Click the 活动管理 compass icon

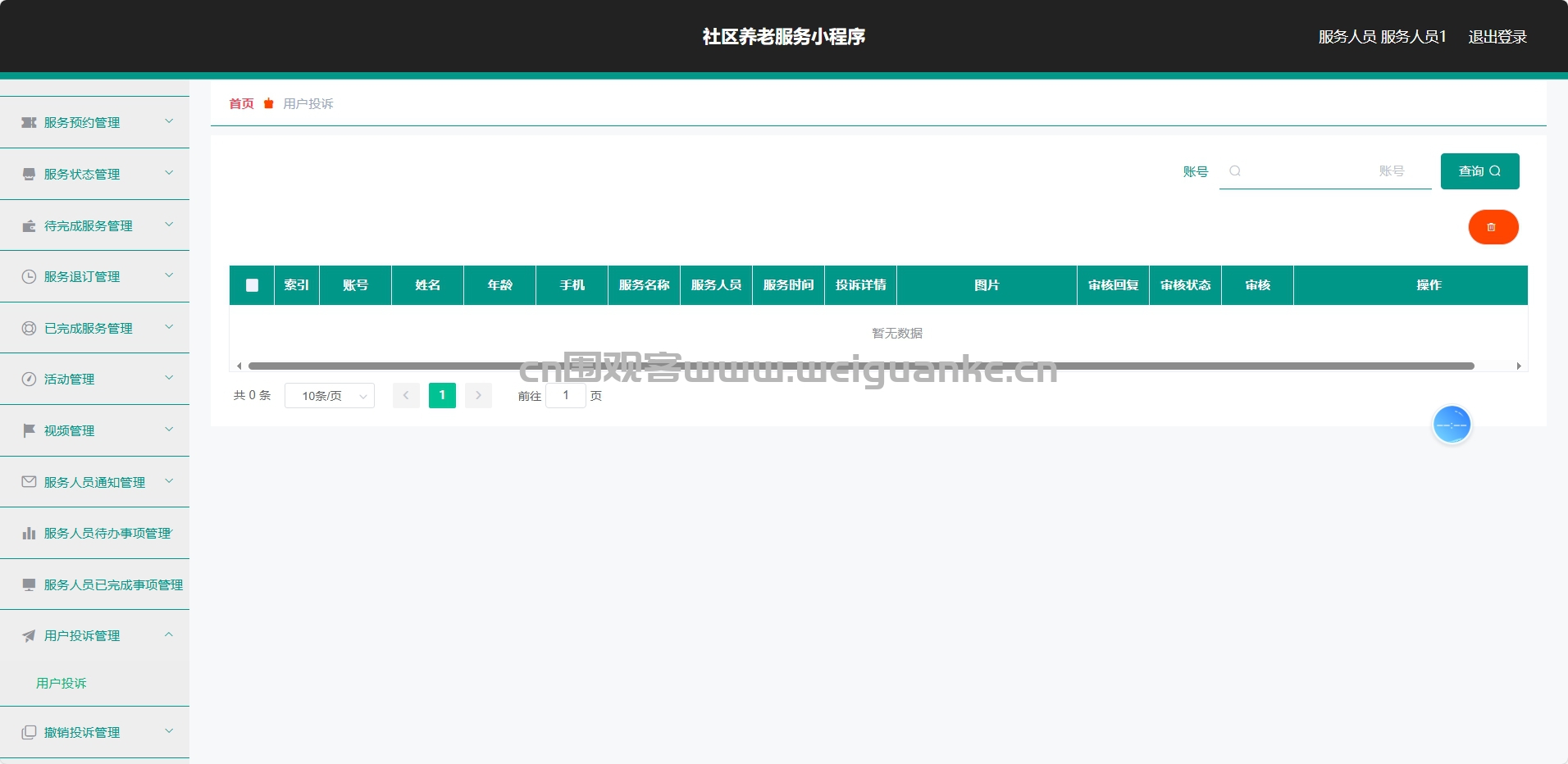[29, 379]
